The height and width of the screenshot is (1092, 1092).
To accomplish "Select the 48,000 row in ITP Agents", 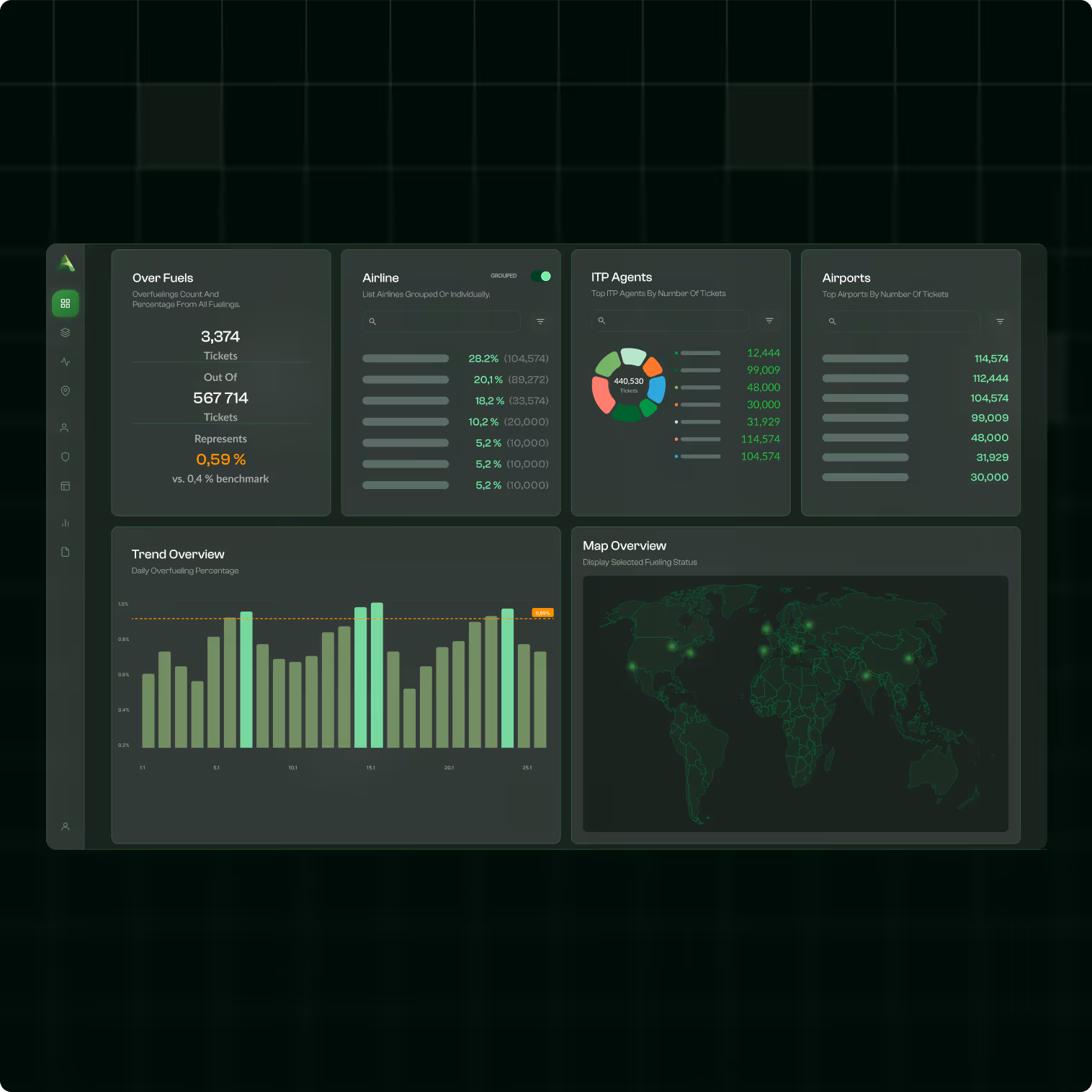I will [727, 388].
